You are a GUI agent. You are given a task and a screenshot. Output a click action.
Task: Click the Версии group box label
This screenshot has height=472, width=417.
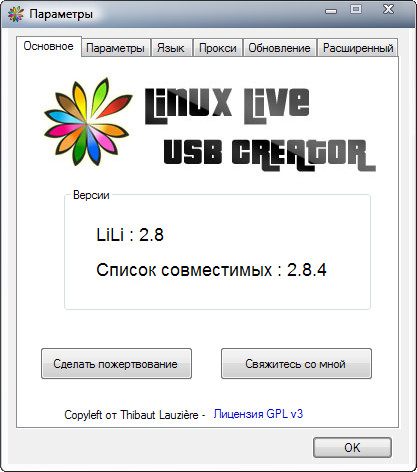pyautogui.click(x=91, y=195)
